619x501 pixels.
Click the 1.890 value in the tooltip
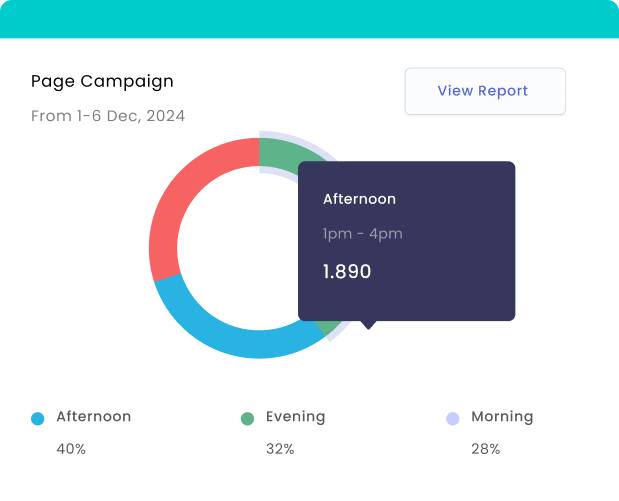pyautogui.click(x=347, y=271)
